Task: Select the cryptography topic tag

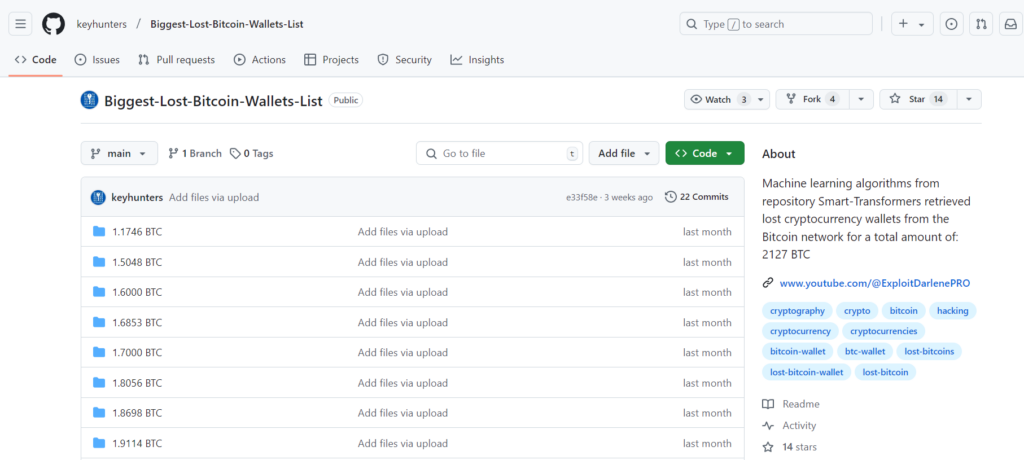Action: point(797,311)
